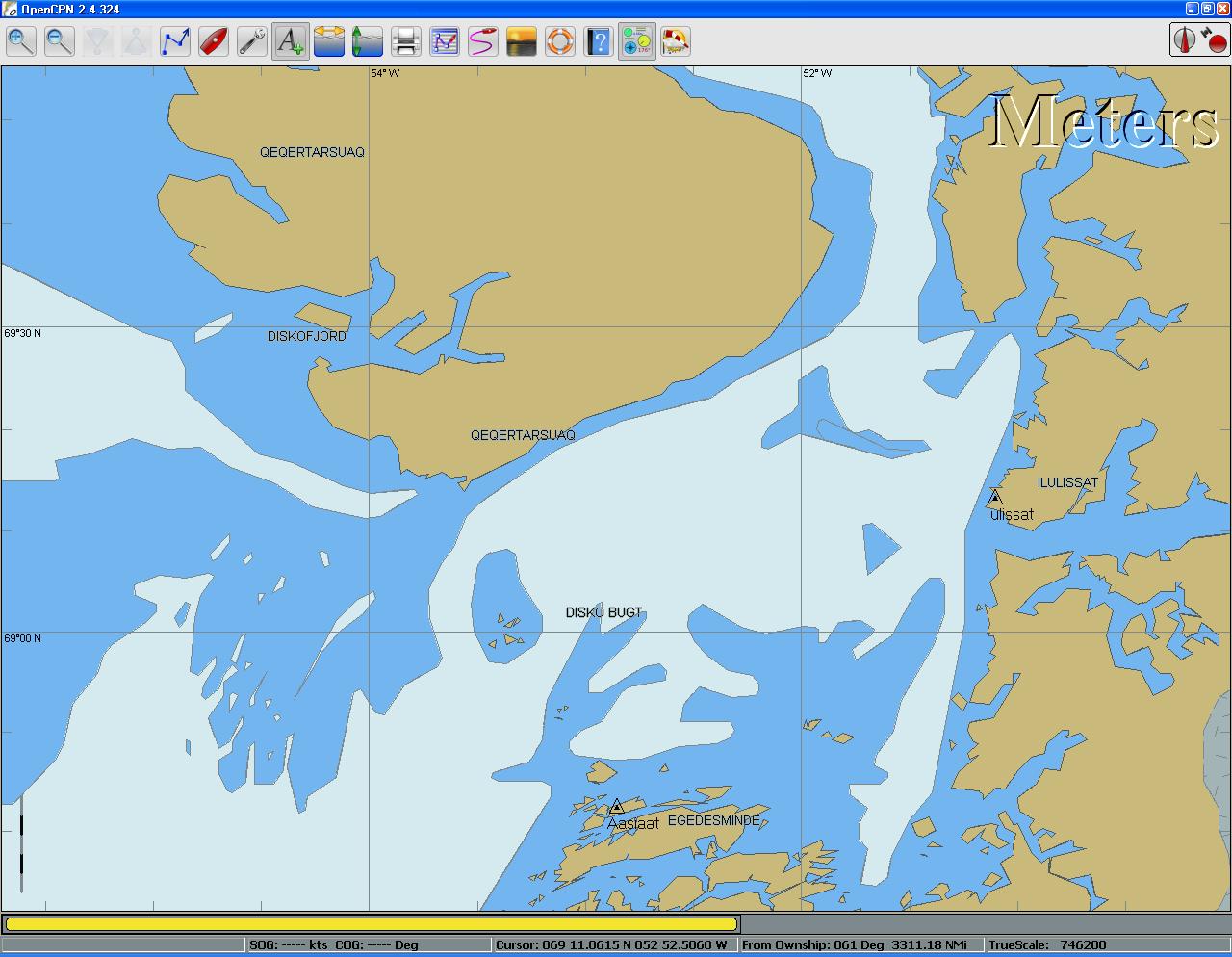Viewport: 1232px width, 957px height.
Task: Toggle auto-follow with the red boat icon
Action: (214, 41)
